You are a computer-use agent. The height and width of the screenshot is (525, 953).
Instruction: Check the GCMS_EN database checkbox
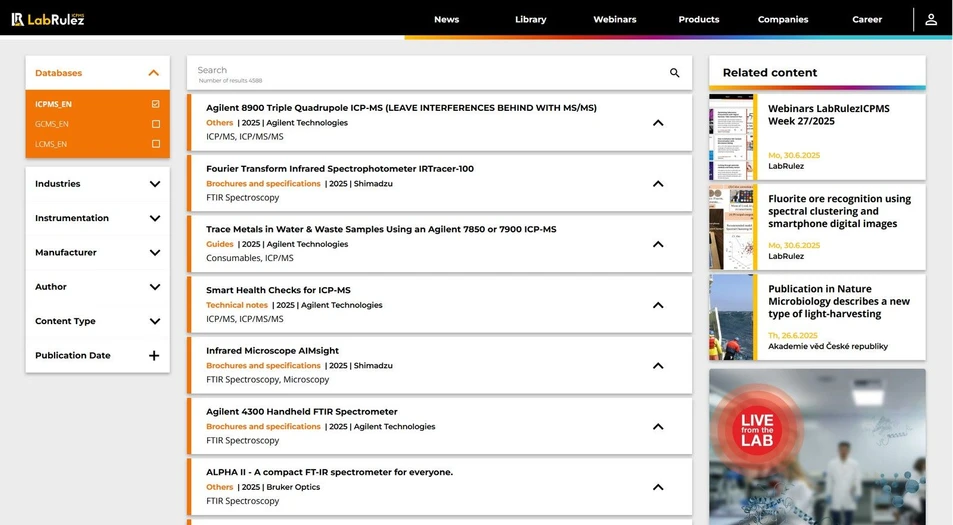tap(156, 124)
